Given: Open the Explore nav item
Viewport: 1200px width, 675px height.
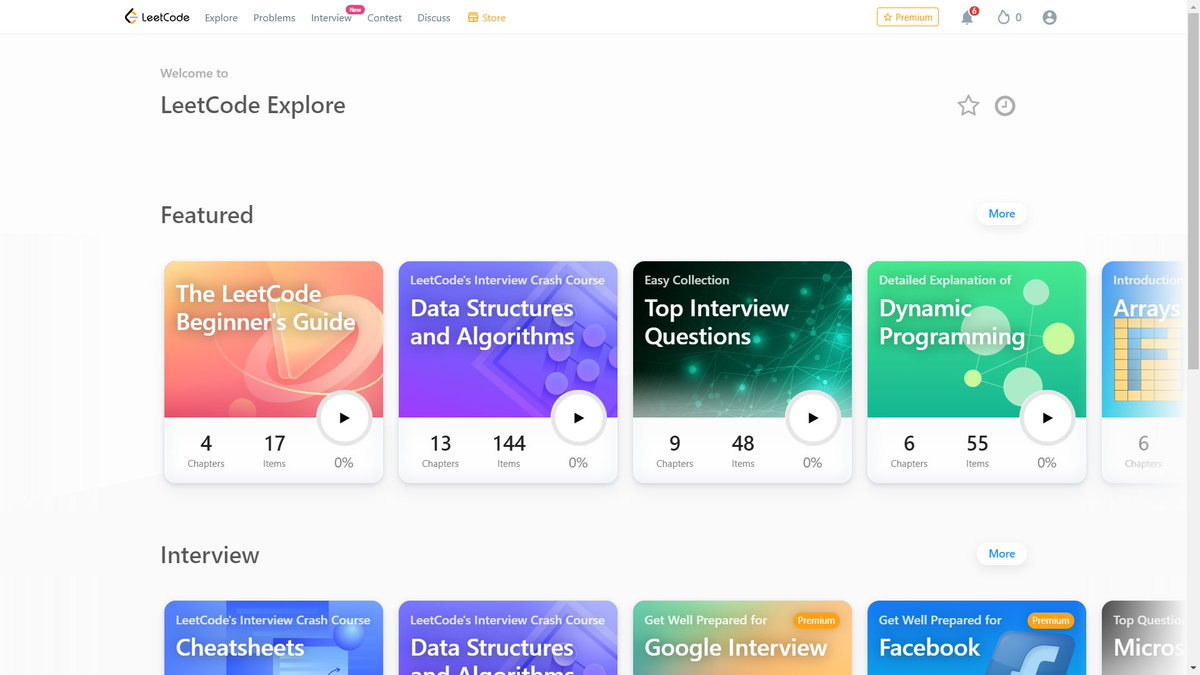Looking at the screenshot, I should 221,18.
